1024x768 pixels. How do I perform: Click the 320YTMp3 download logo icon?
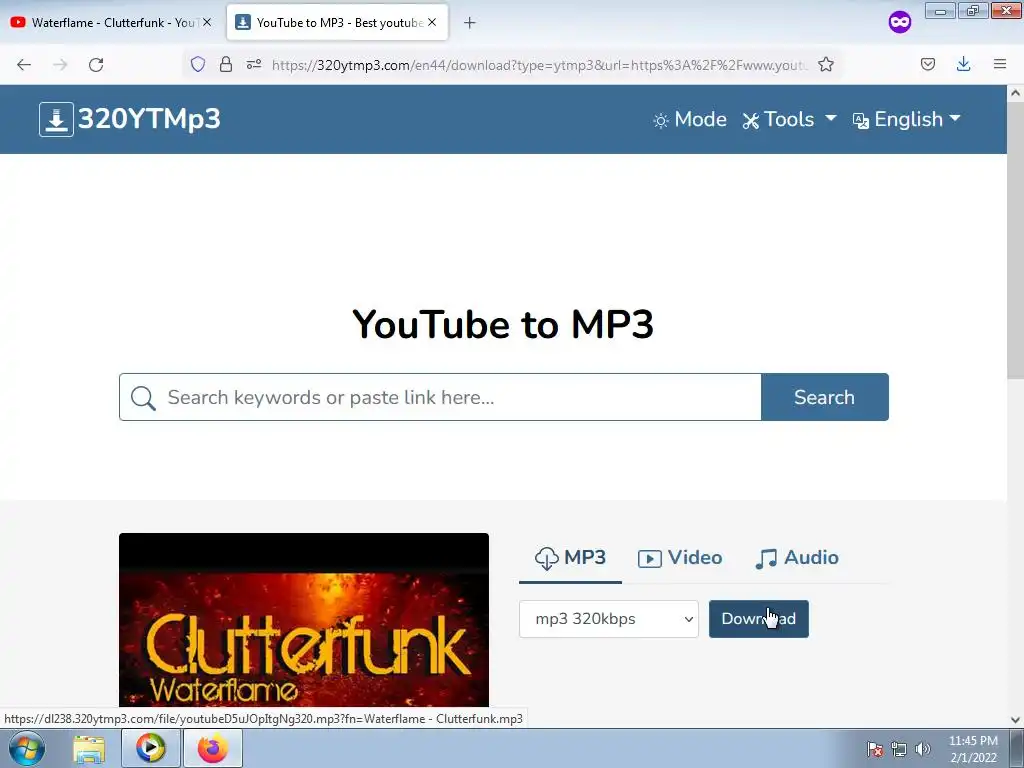[56, 120]
